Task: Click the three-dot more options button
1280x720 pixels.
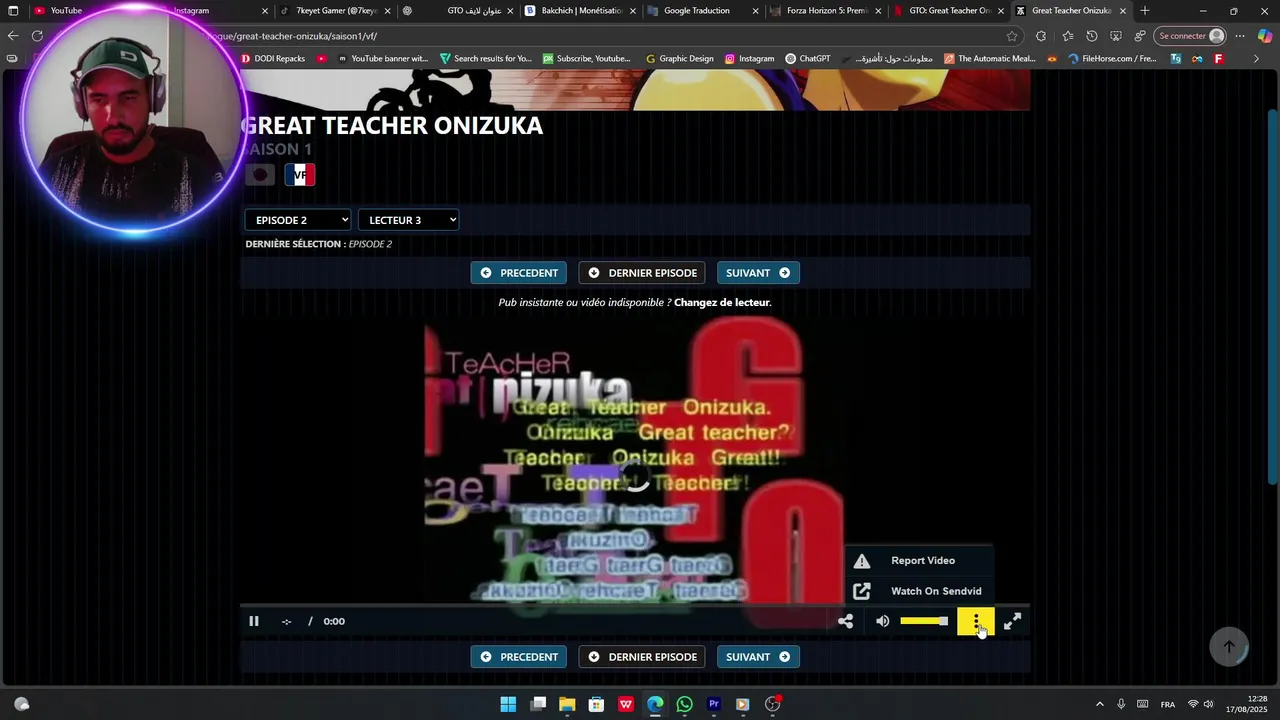Action: 976,622
